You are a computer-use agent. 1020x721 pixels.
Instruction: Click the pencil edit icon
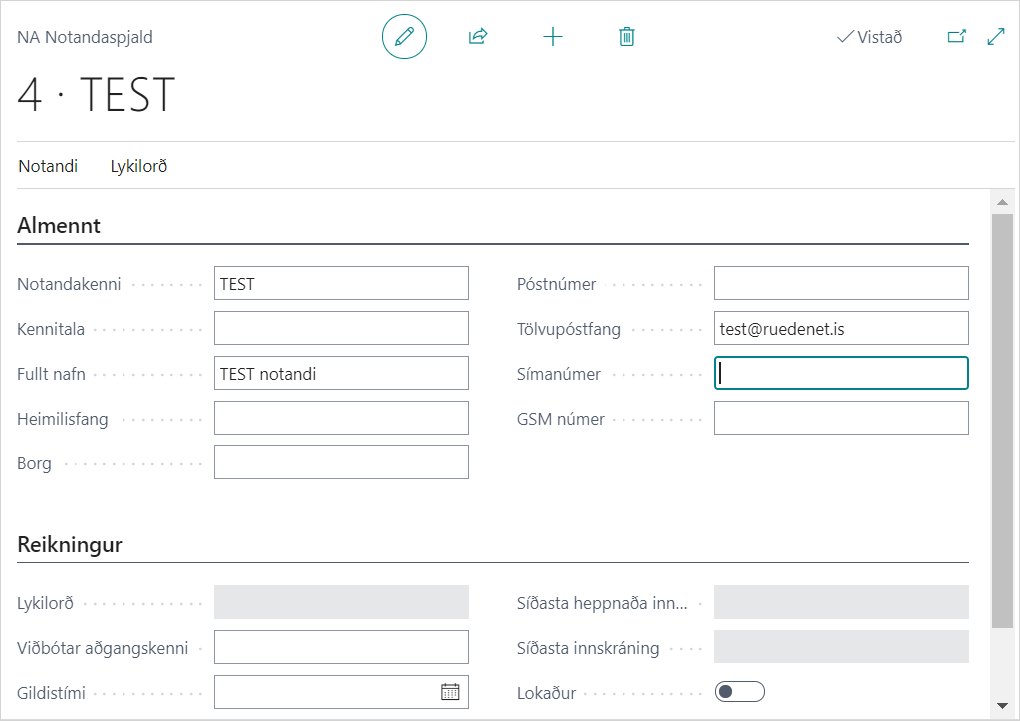(404, 37)
